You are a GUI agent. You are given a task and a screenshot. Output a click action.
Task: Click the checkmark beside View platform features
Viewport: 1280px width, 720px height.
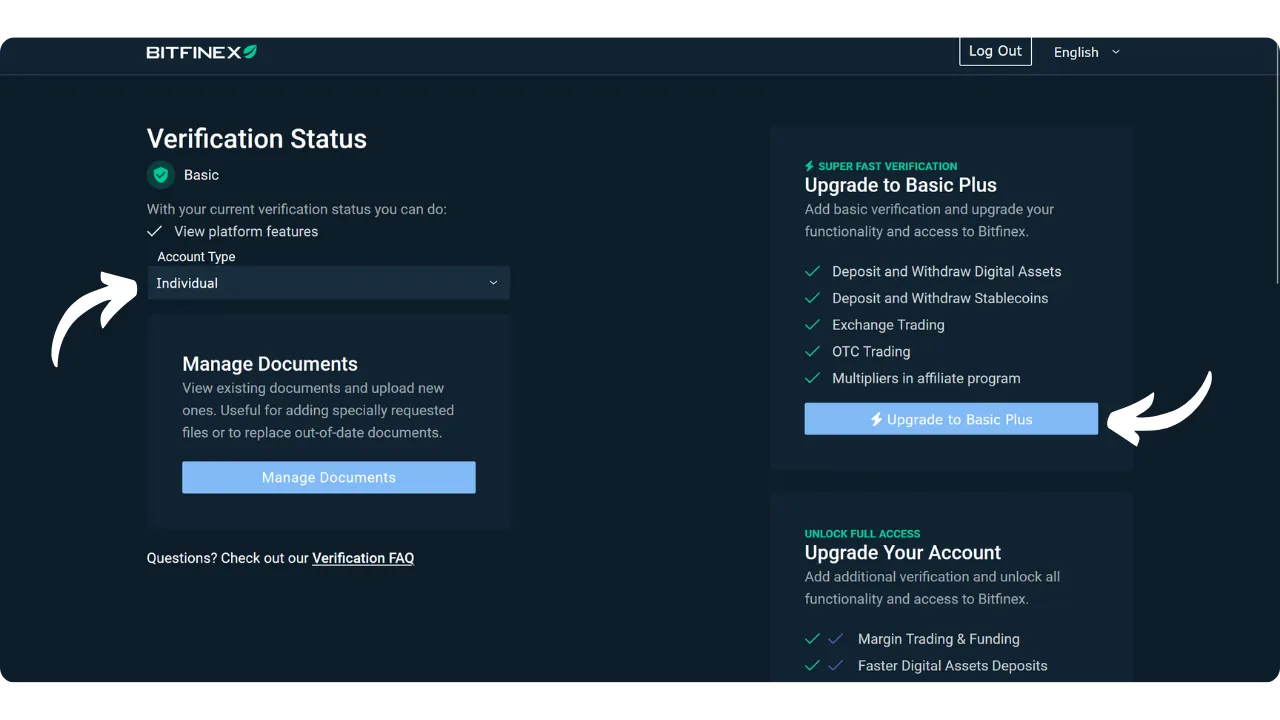154,231
